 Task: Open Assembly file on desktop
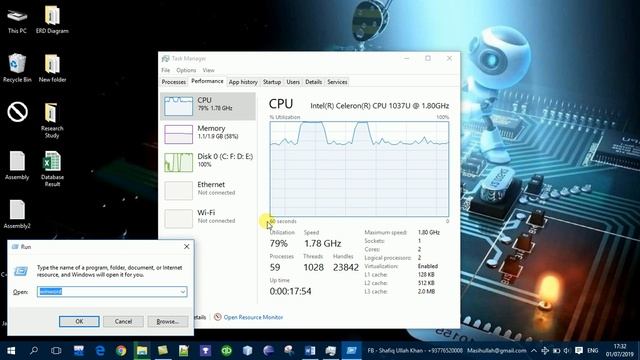pos(17,166)
